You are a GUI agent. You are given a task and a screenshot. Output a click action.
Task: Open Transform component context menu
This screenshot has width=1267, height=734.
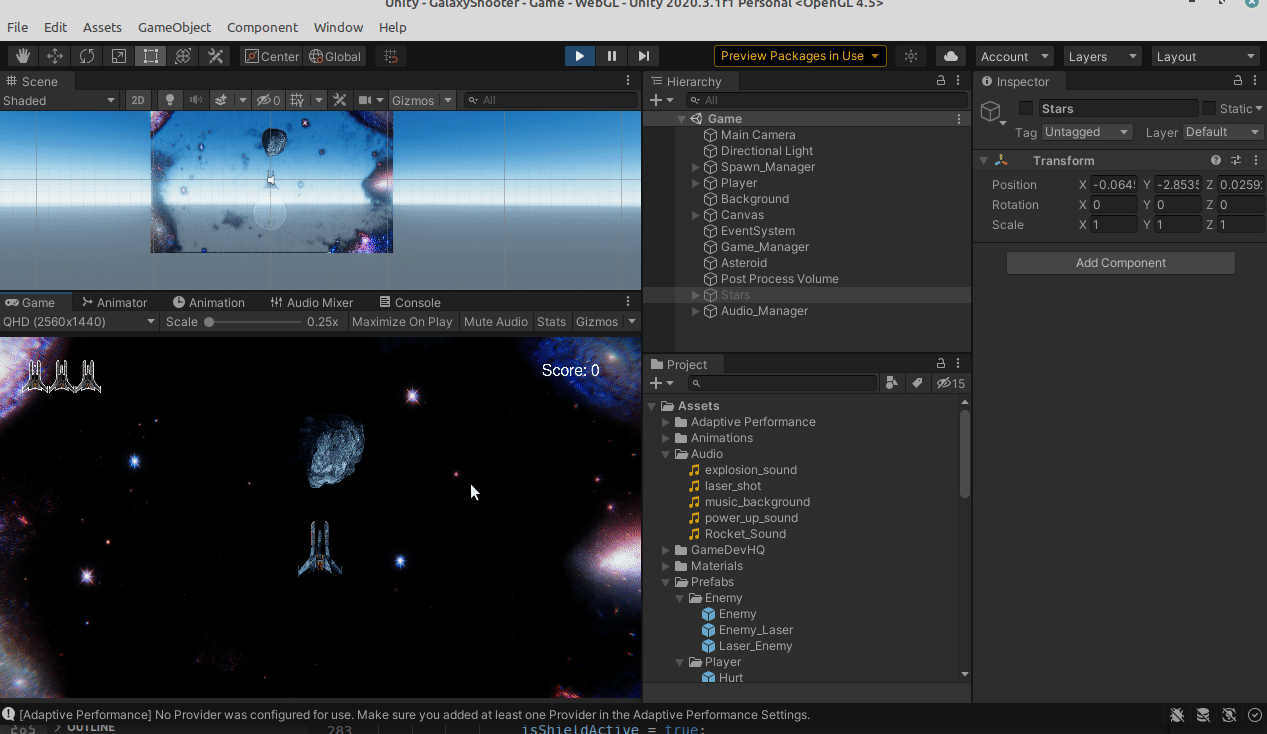pyautogui.click(x=1256, y=160)
